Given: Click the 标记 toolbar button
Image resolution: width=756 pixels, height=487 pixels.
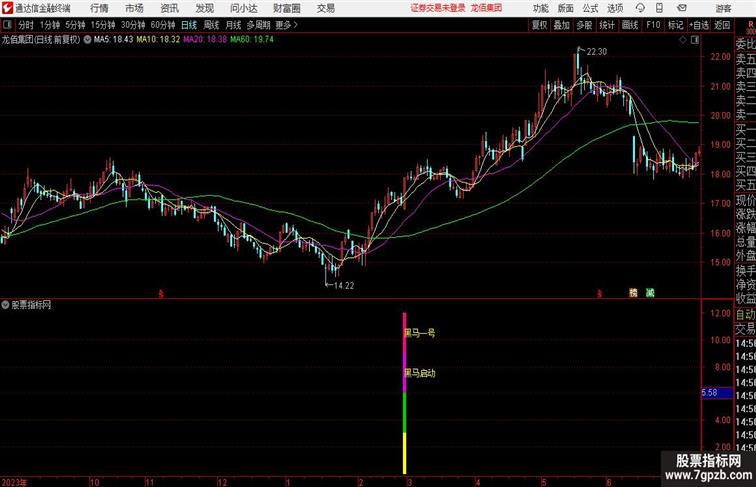Looking at the screenshot, I should point(675,25).
